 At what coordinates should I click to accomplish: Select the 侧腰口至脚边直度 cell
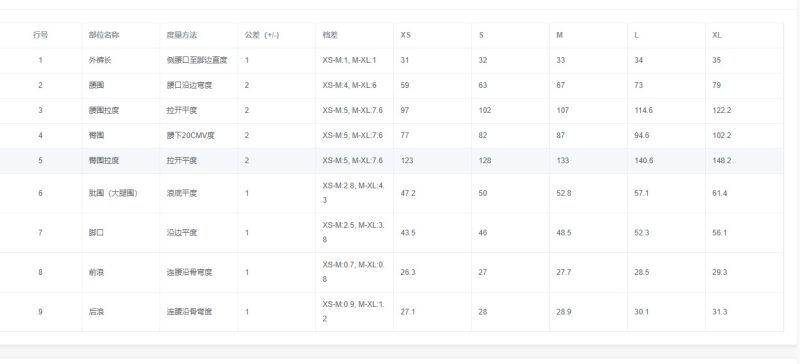[x=197, y=60]
